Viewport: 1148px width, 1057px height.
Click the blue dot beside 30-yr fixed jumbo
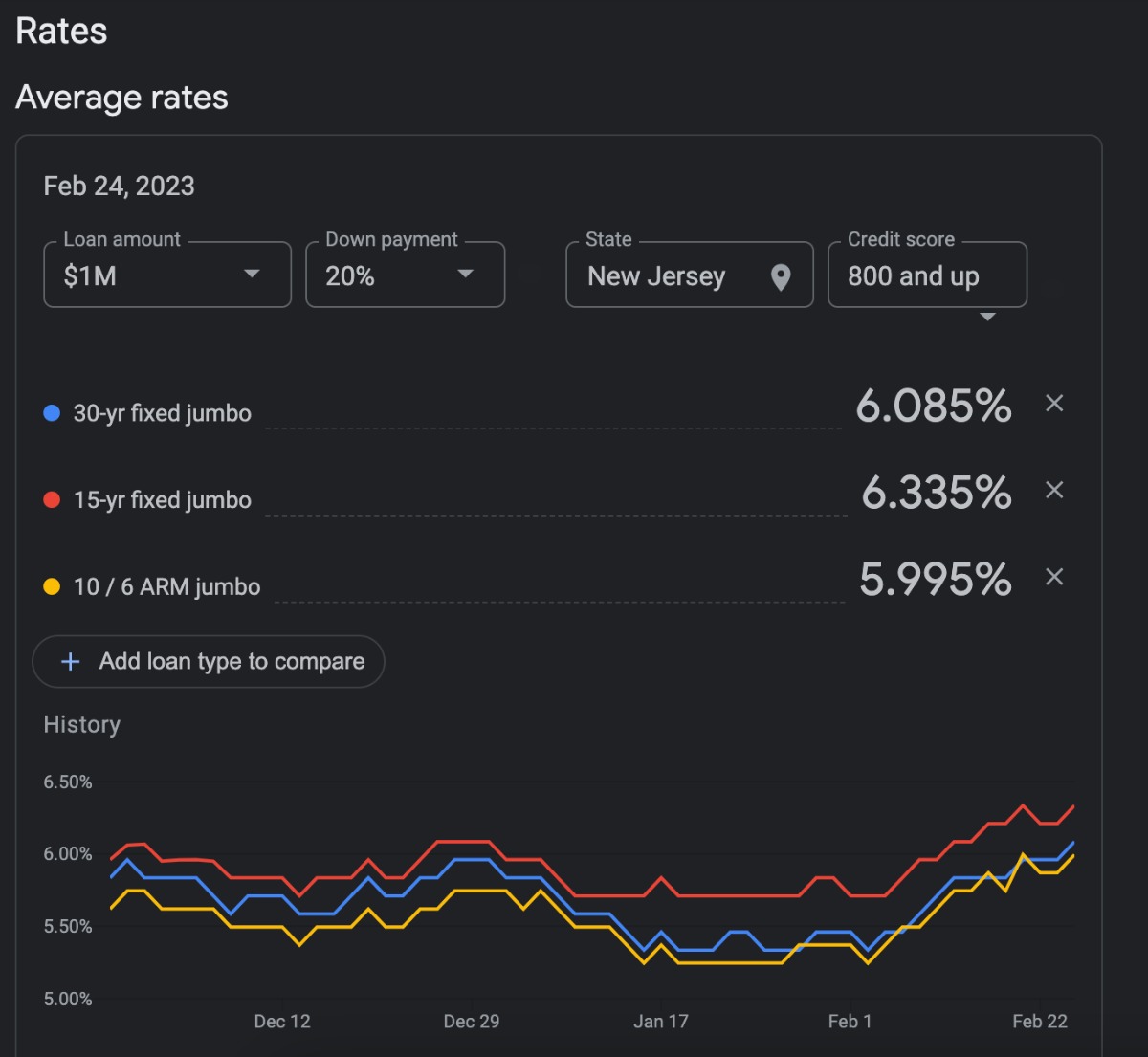point(53,413)
